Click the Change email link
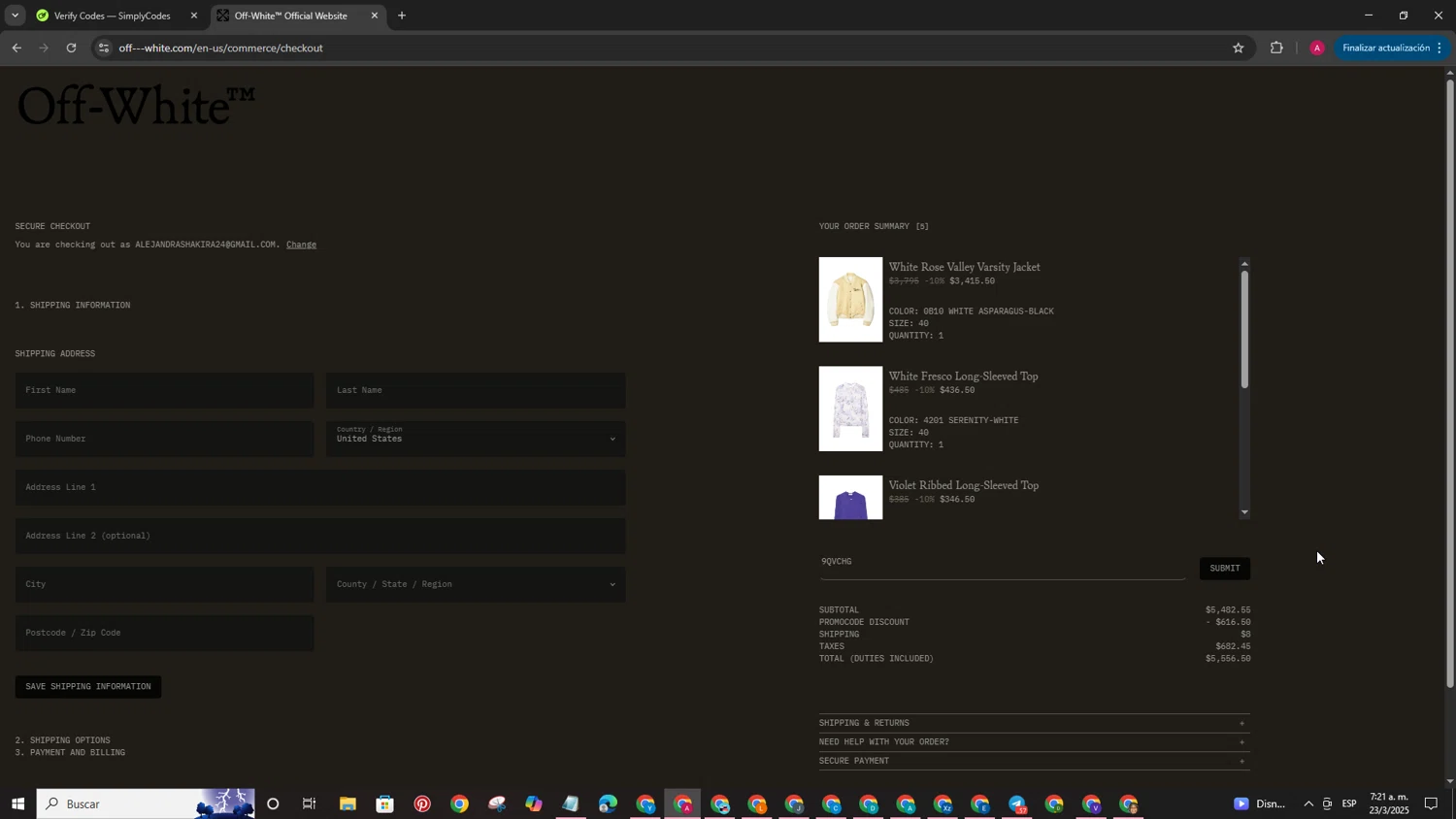Image resolution: width=1456 pixels, height=819 pixels. click(301, 245)
